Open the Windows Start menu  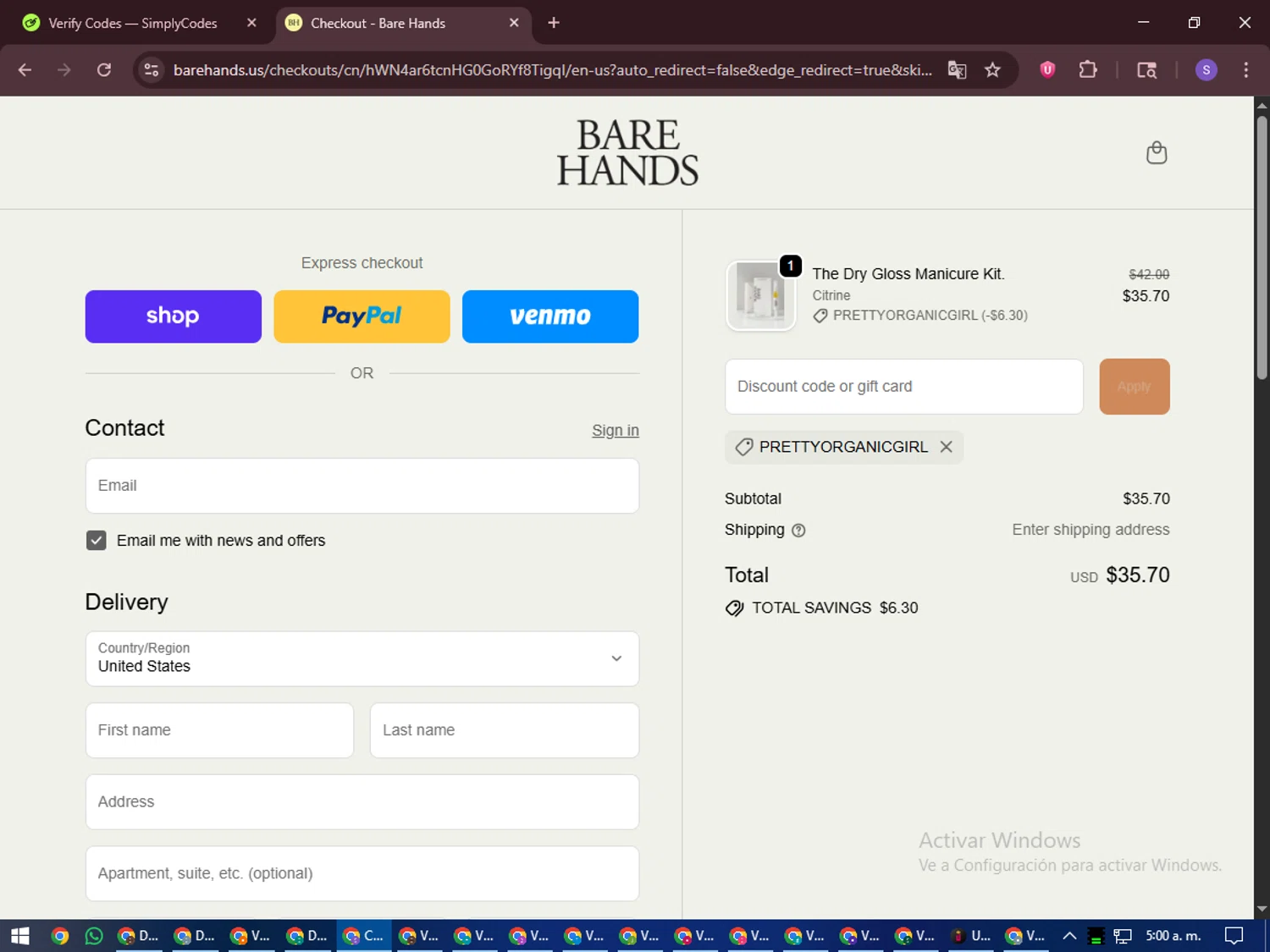[19, 936]
